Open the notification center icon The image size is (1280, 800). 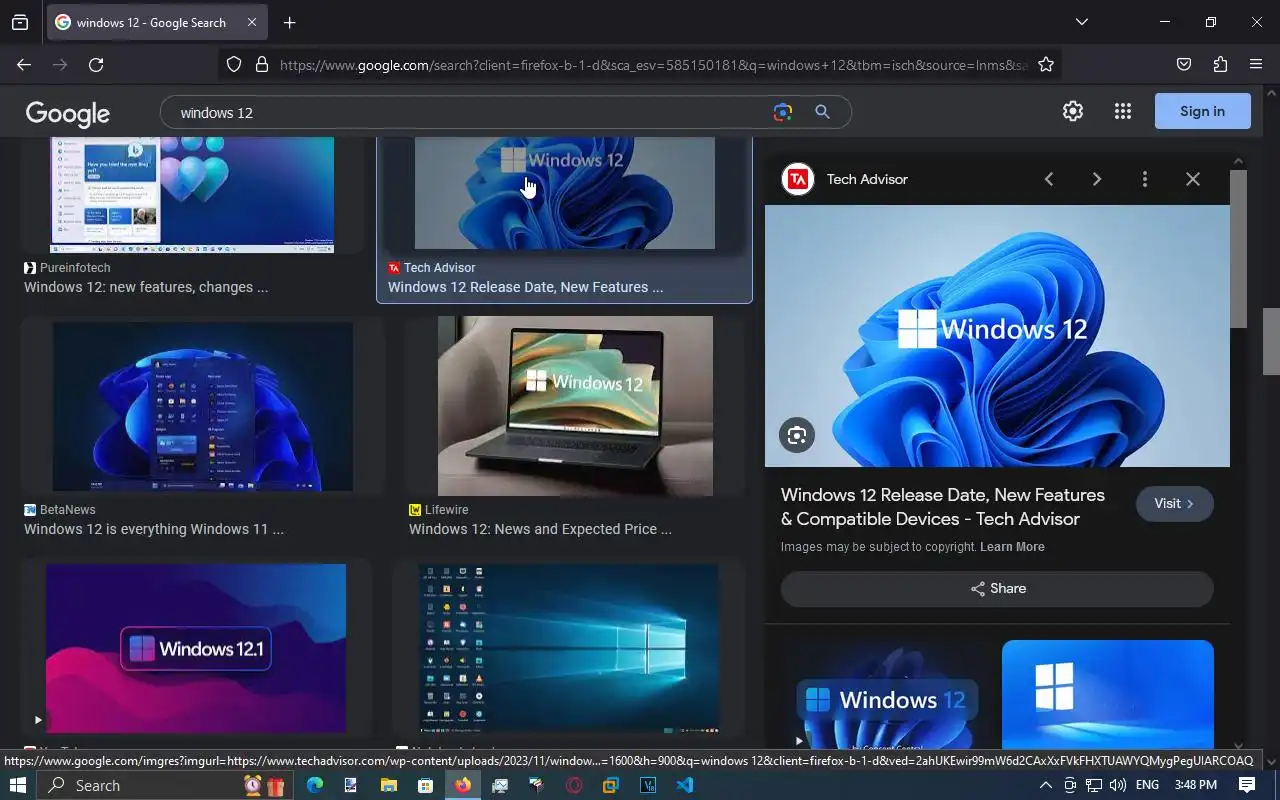pyautogui.click(x=1247, y=785)
